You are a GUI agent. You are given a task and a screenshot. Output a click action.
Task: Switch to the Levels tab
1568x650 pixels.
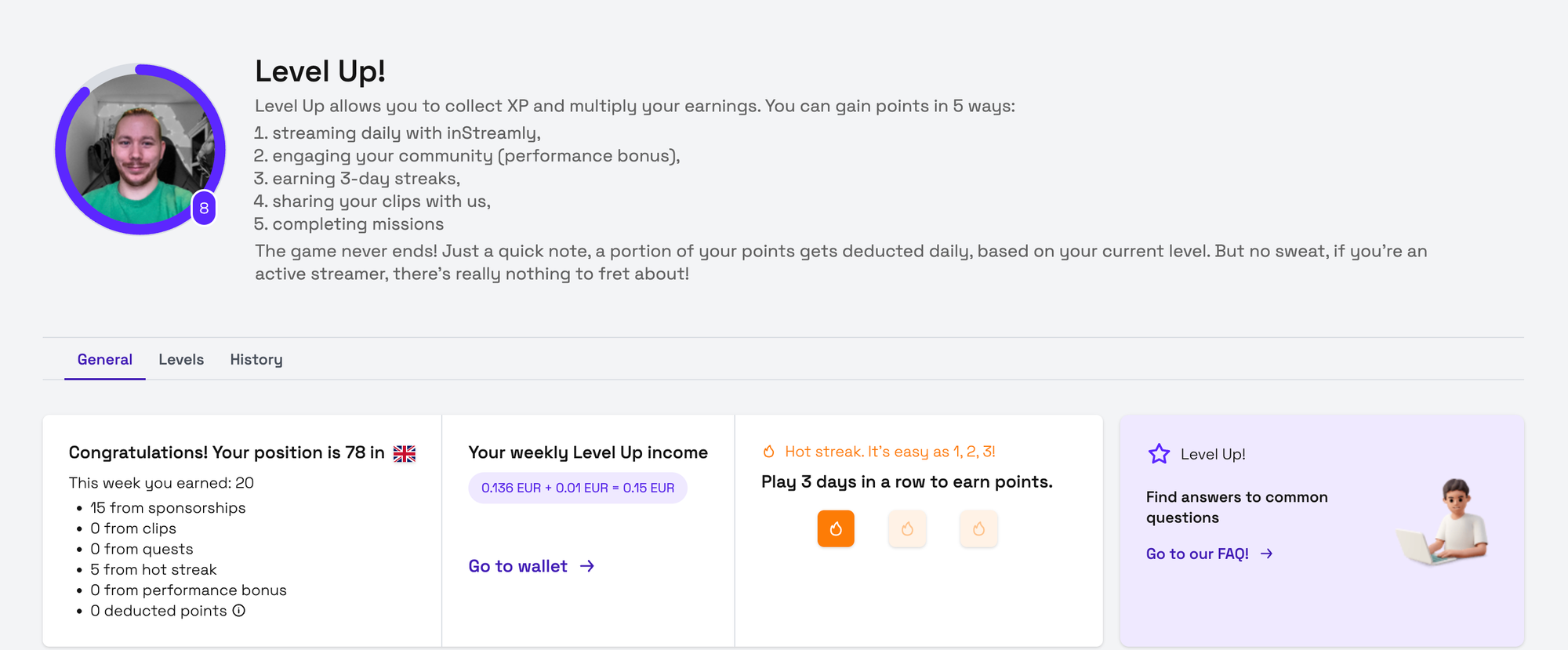pos(181,359)
